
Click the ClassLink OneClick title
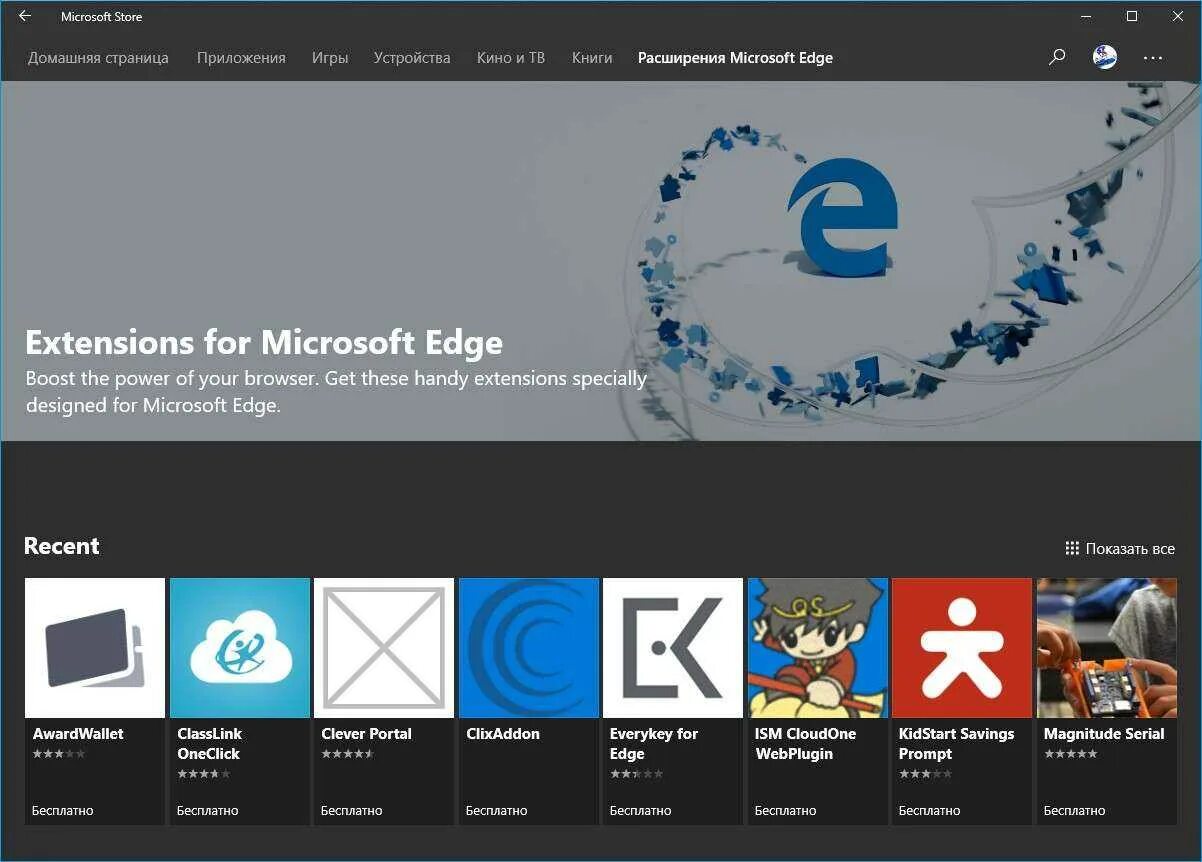(210, 743)
